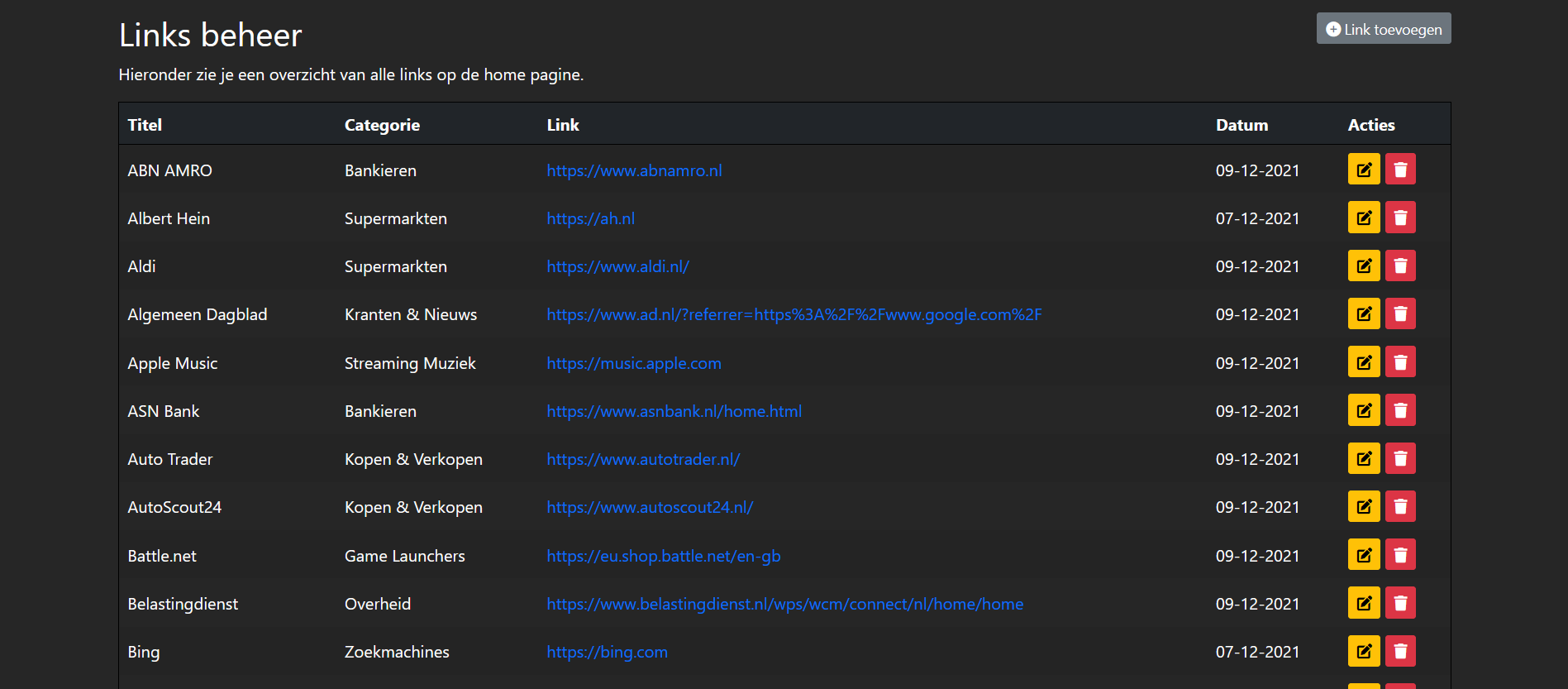1568x689 pixels.
Task: Click the 'Links beheer' page heading
Action: tap(211, 35)
